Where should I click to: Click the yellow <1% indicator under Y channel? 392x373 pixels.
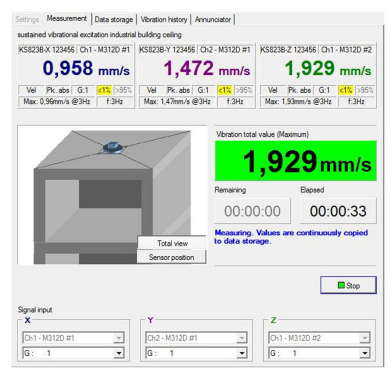(x=225, y=90)
